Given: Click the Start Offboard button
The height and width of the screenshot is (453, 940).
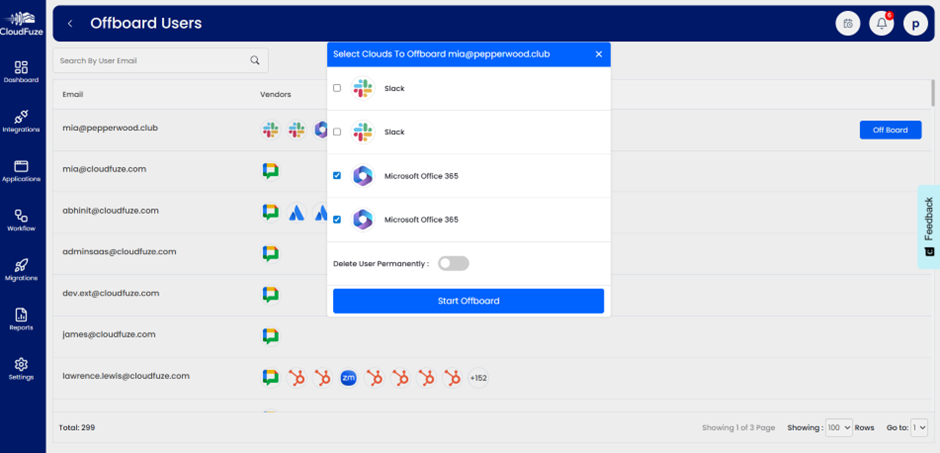Looking at the screenshot, I should pyautogui.click(x=468, y=301).
